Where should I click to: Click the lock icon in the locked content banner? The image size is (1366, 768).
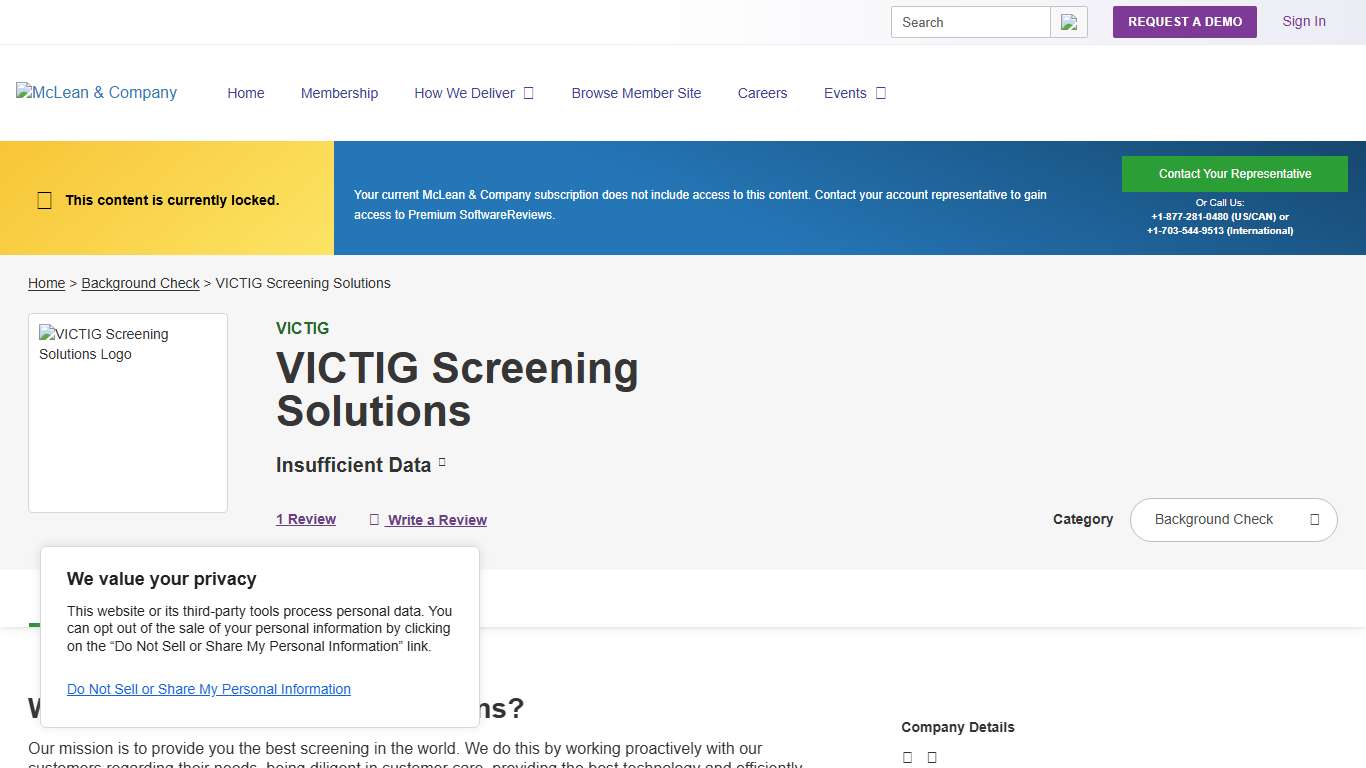click(44, 200)
